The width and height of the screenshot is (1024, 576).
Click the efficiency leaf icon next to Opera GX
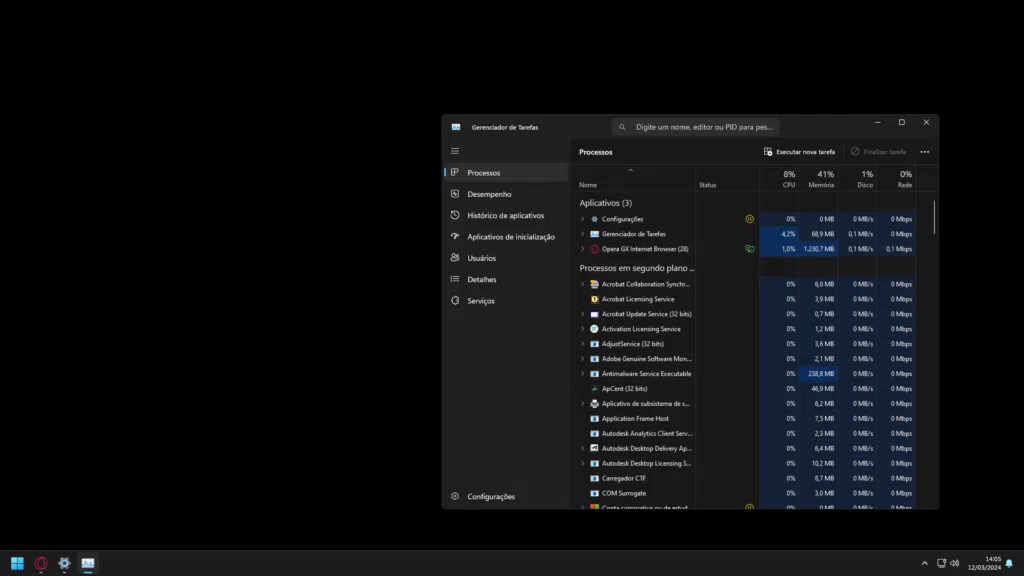(749, 249)
